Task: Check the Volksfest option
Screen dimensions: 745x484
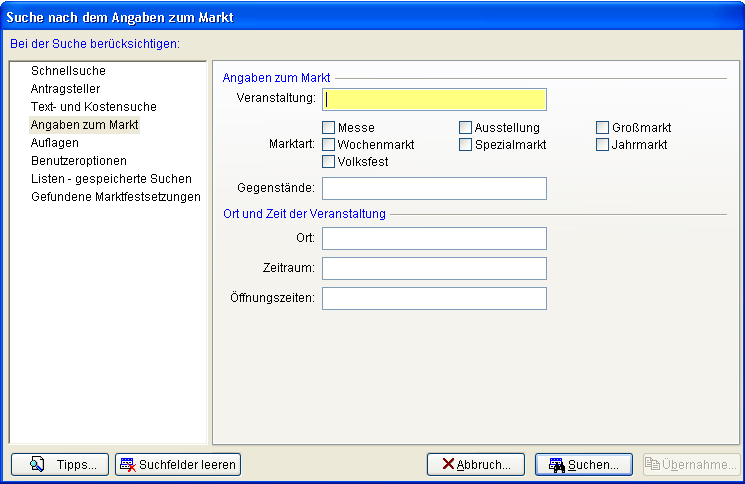Action: tap(328, 162)
